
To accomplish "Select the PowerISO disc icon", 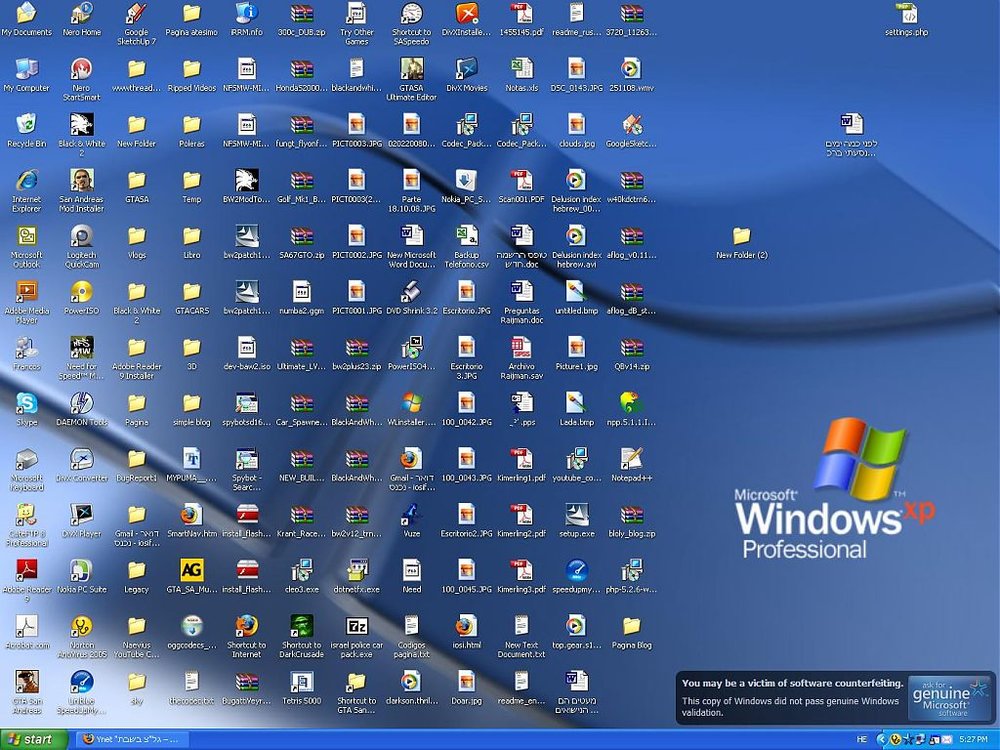I will (82, 291).
